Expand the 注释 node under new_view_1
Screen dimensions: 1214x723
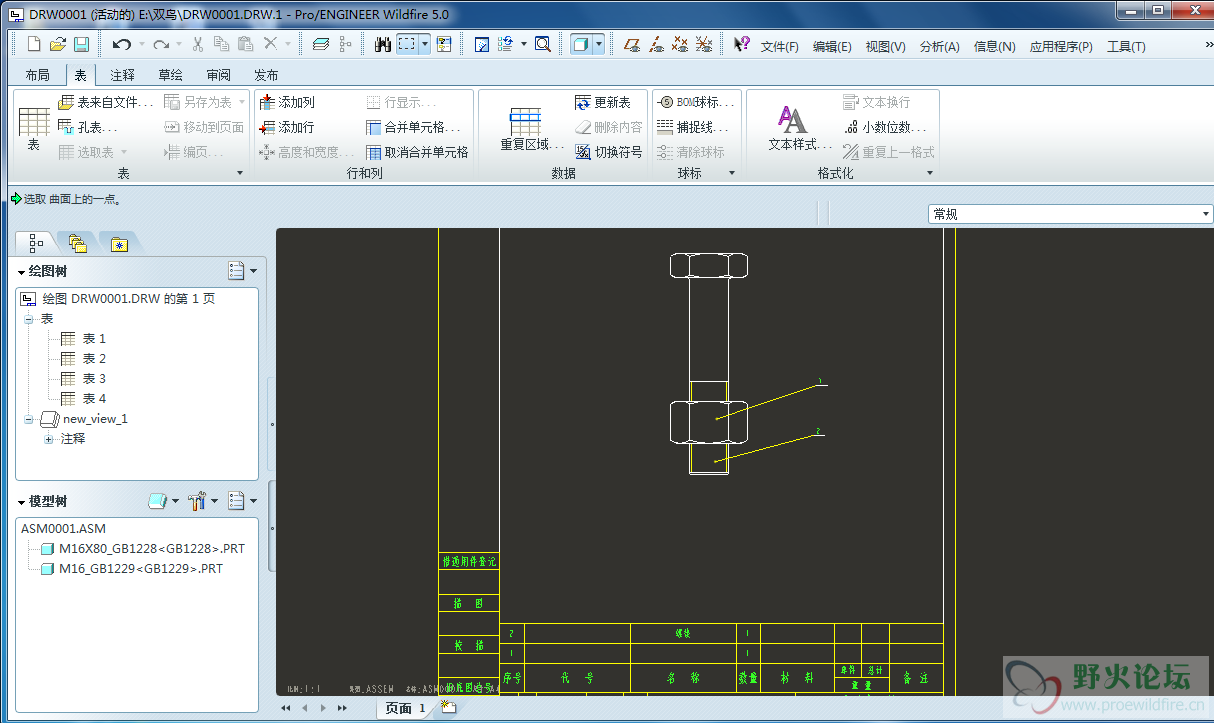[48, 439]
